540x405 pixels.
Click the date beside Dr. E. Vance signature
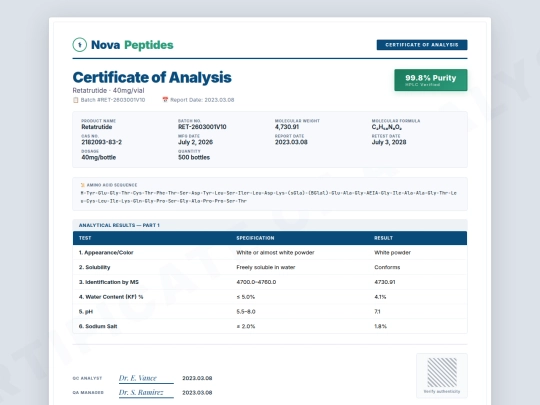click(x=197, y=378)
